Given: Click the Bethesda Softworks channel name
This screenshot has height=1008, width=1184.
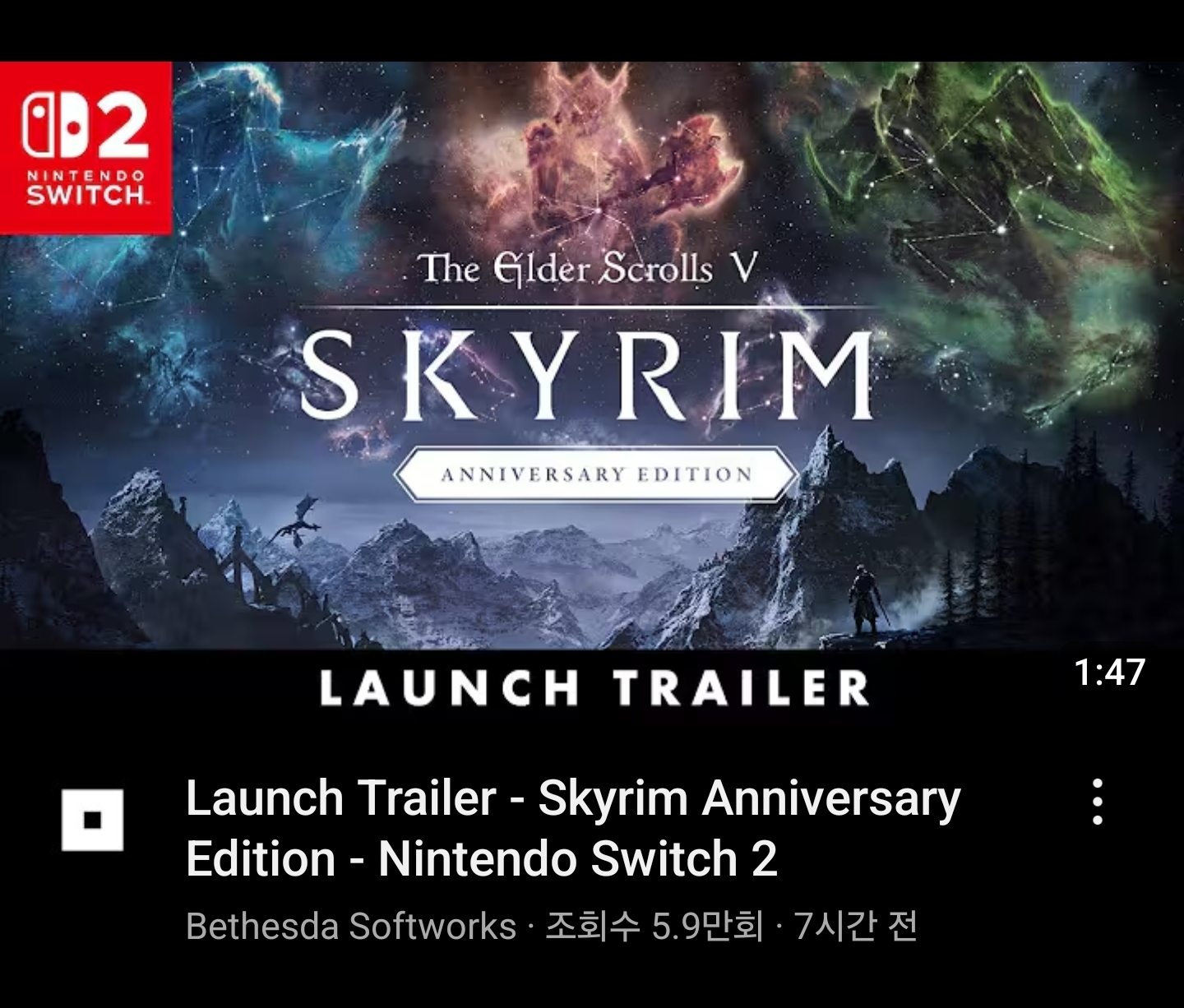Looking at the screenshot, I should (x=351, y=927).
